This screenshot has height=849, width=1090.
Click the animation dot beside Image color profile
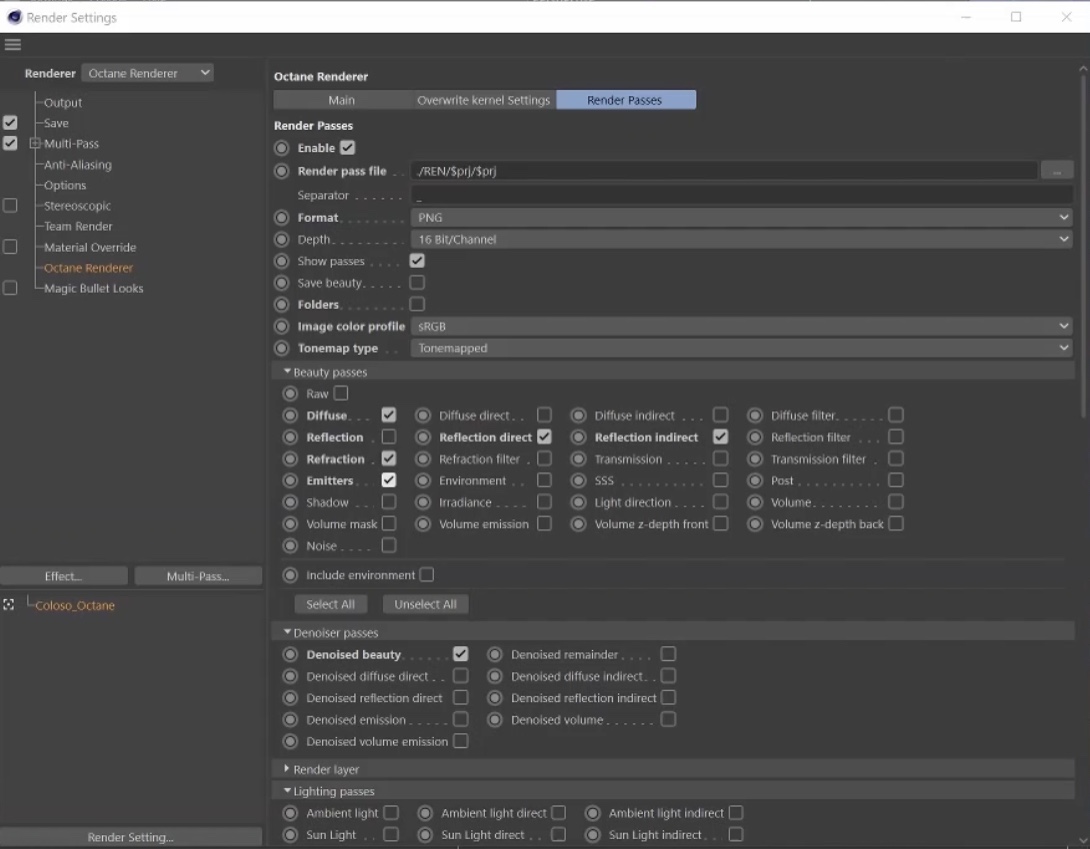pos(282,327)
